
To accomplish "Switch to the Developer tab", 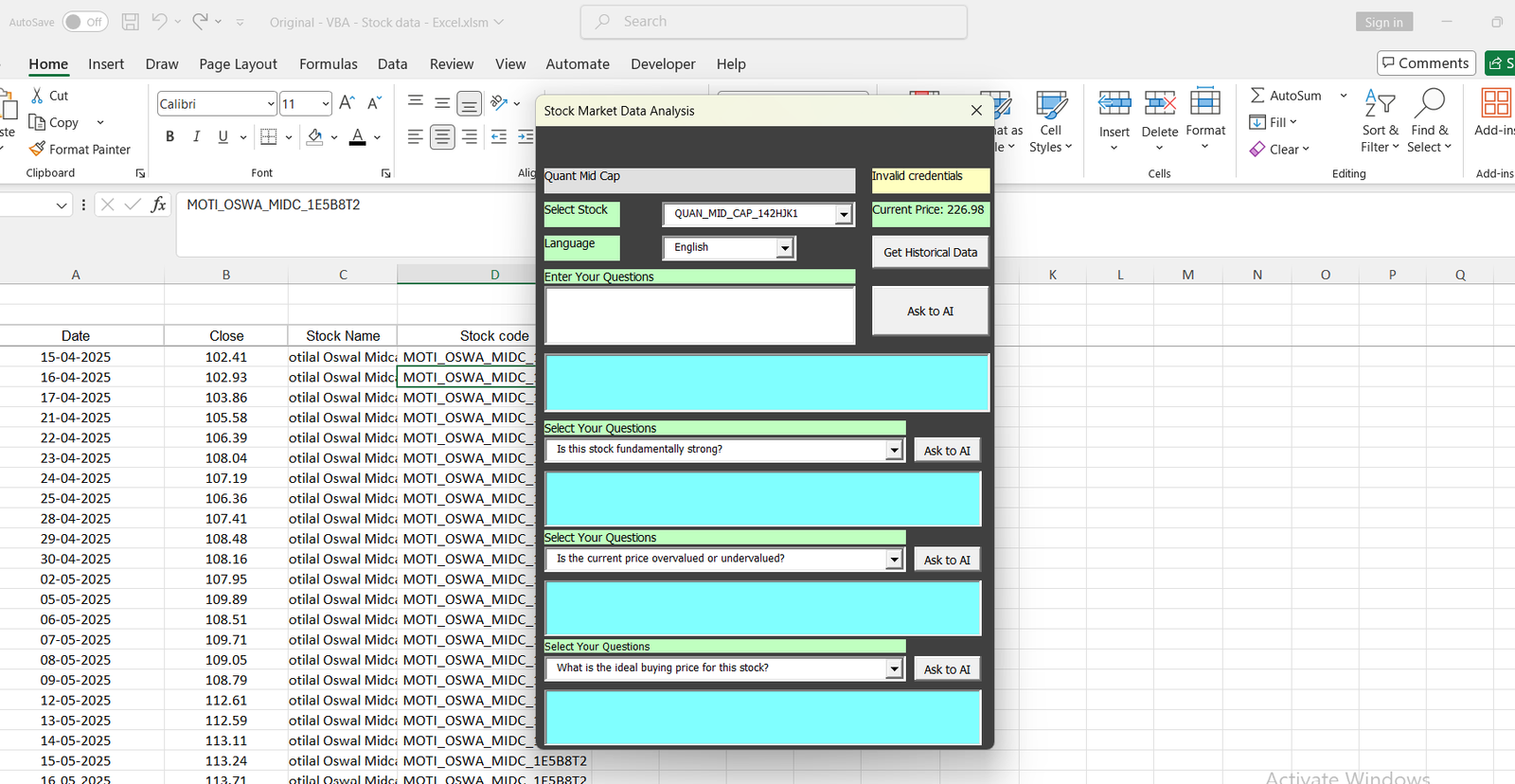I will [663, 64].
